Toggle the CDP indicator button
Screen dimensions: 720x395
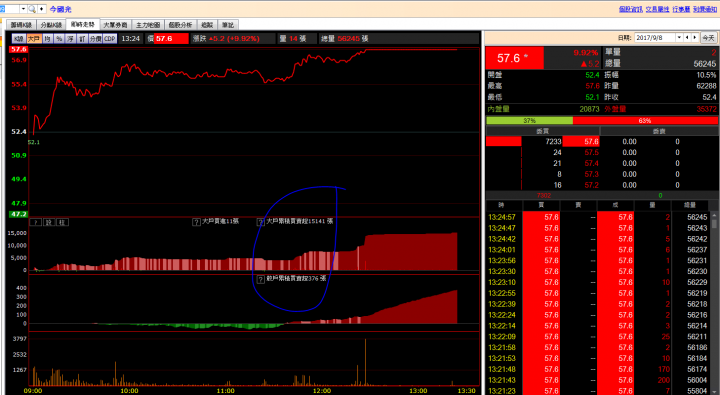click(x=110, y=39)
